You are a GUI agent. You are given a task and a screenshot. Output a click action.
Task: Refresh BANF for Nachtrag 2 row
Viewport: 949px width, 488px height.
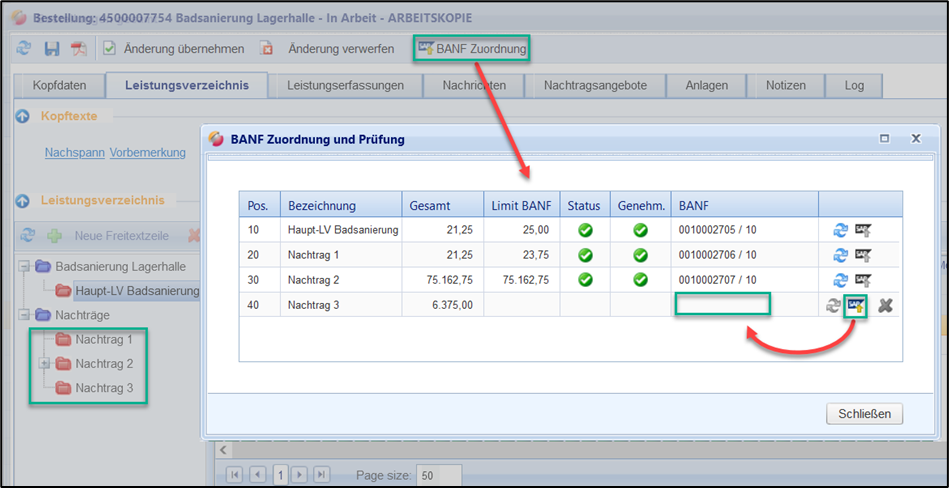(x=840, y=280)
